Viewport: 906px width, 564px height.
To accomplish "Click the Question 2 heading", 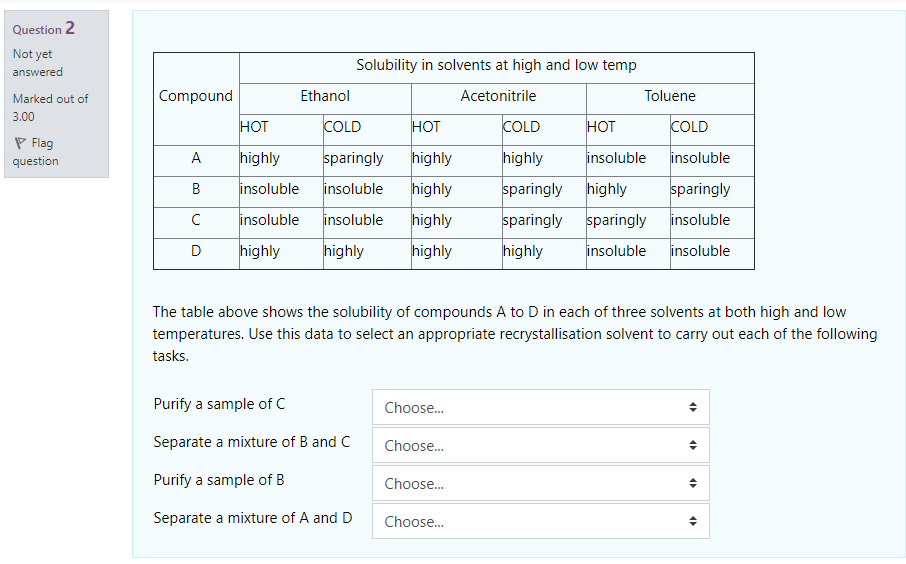I will click(x=43, y=28).
